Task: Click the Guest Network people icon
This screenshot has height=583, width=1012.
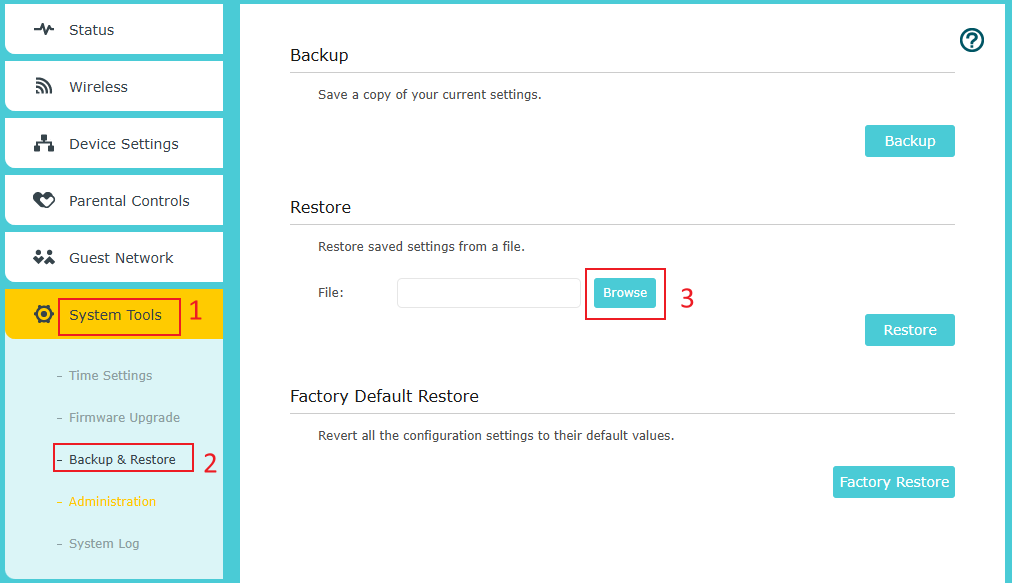Action: coord(44,258)
